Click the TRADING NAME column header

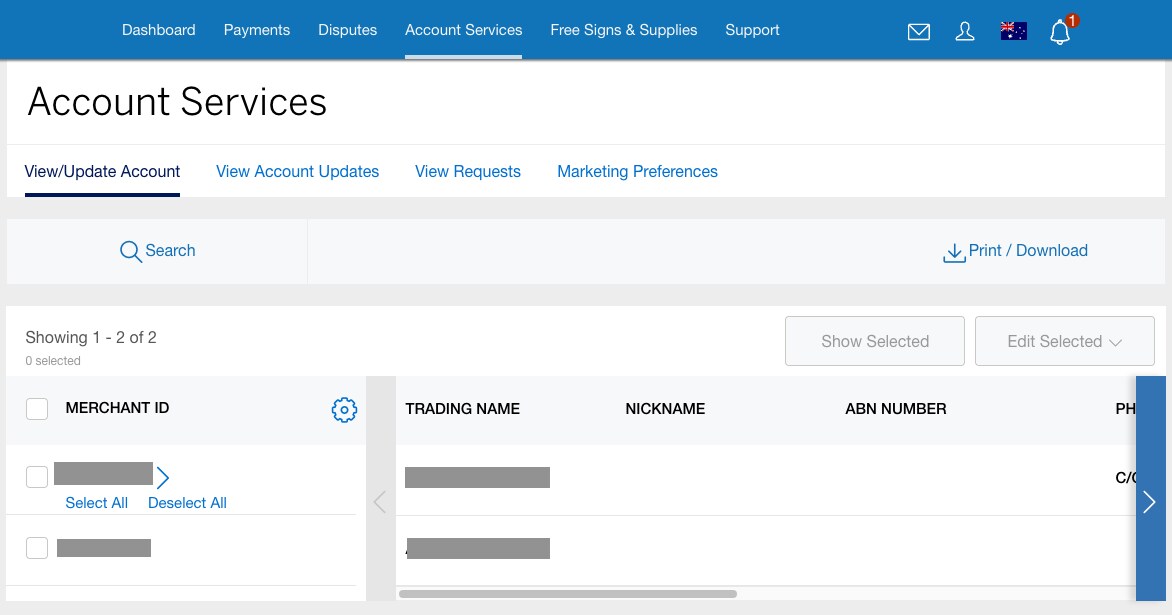pos(463,409)
